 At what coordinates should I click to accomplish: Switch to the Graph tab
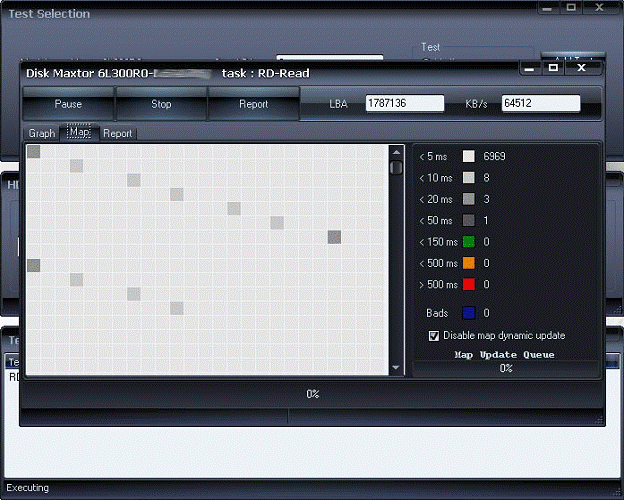[x=42, y=133]
